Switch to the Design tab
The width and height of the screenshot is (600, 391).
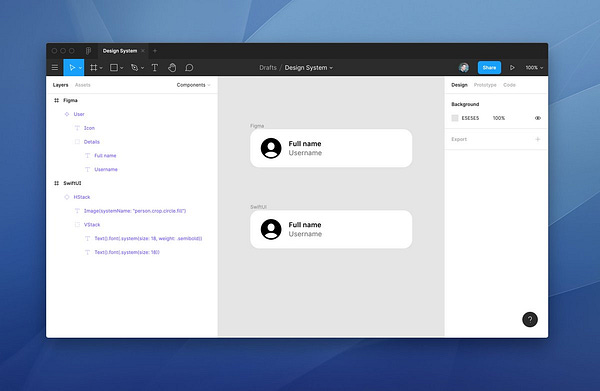(459, 85)
